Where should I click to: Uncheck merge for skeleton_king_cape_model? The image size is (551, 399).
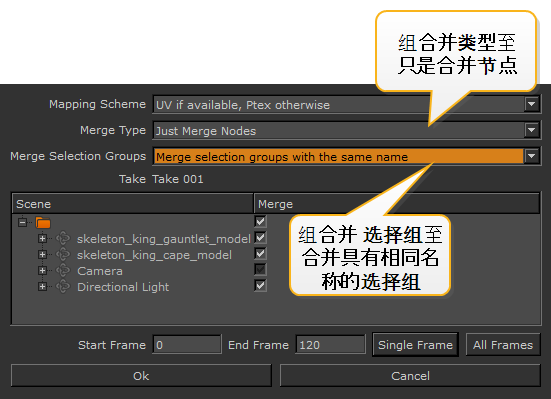pyautogui.click(x=260, y=253)
